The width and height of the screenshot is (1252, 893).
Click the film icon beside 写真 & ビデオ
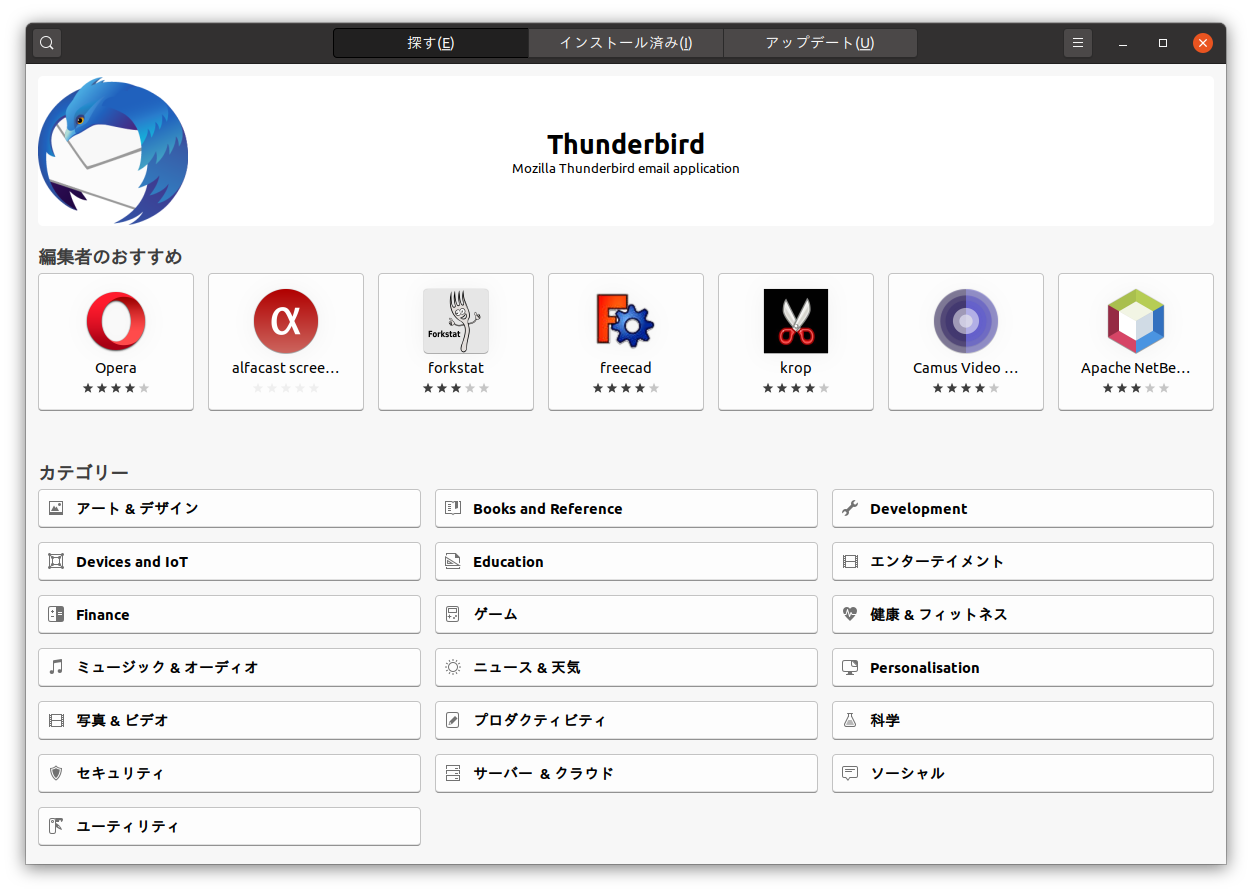click(x=56, y=720)
